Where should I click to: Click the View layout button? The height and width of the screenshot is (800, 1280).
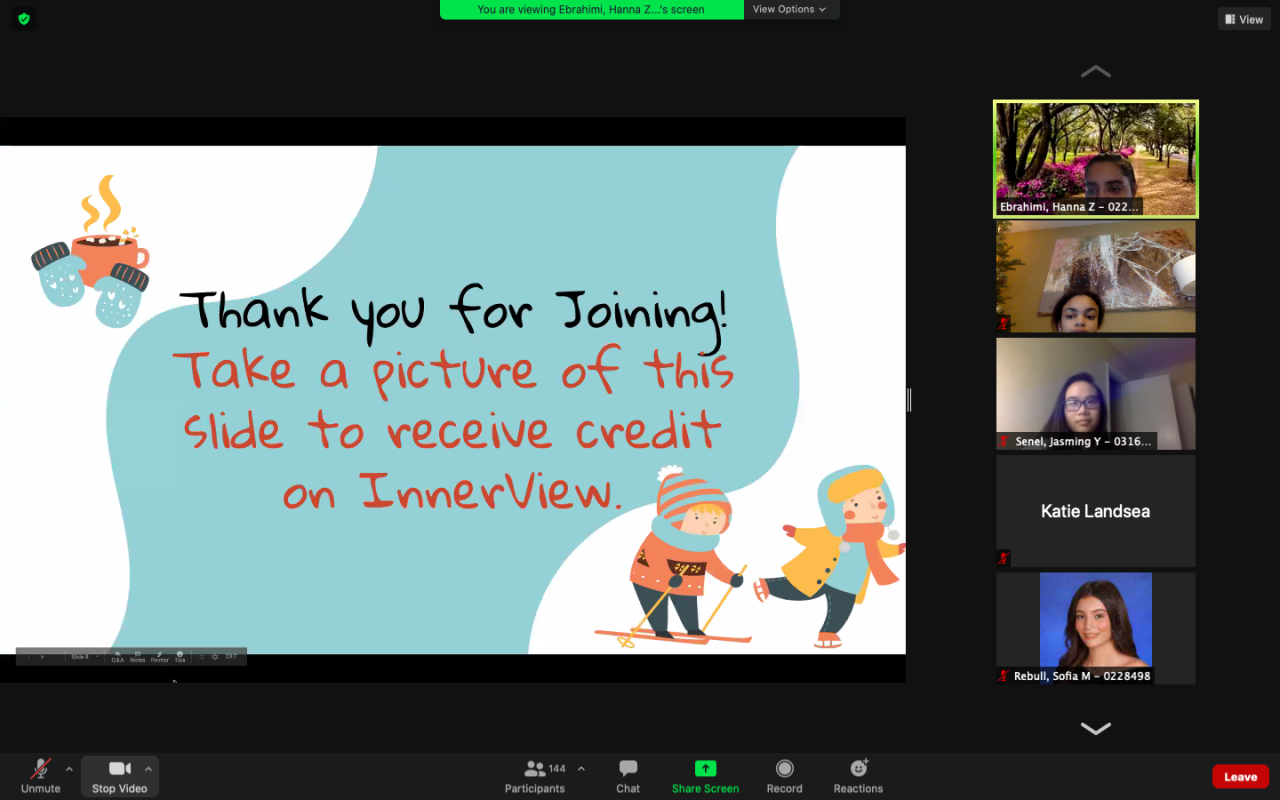[1244, 19]
